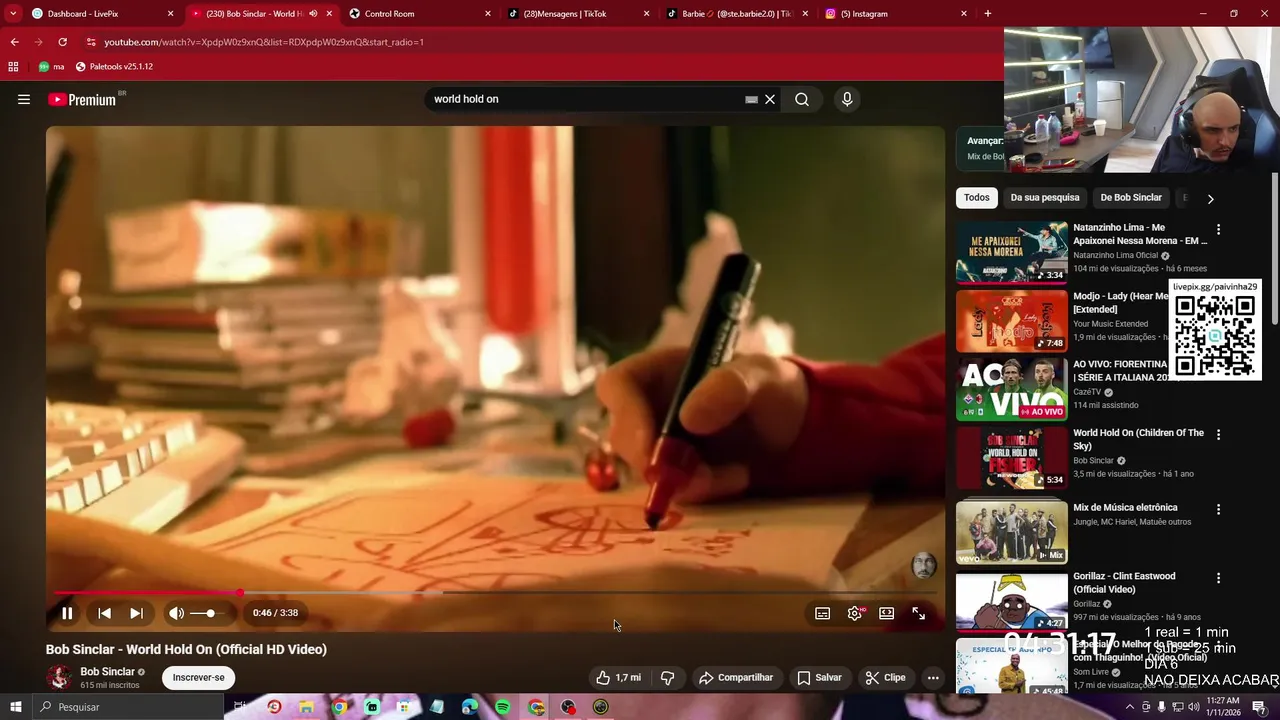Select the Todos filter chip
This screenshot has height=720, width=1280.
[977, 198]
